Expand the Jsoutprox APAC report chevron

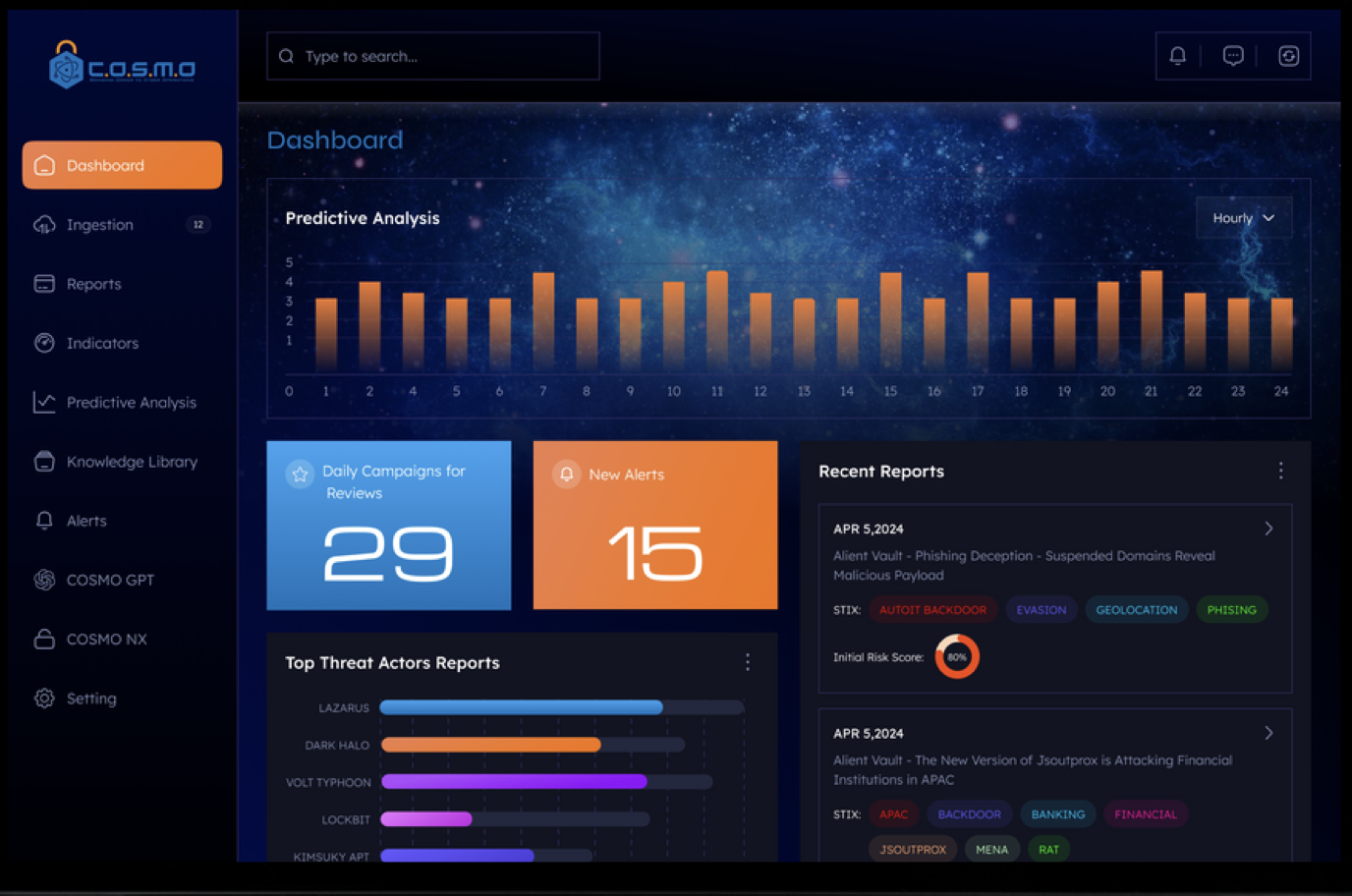[1267, 732]
